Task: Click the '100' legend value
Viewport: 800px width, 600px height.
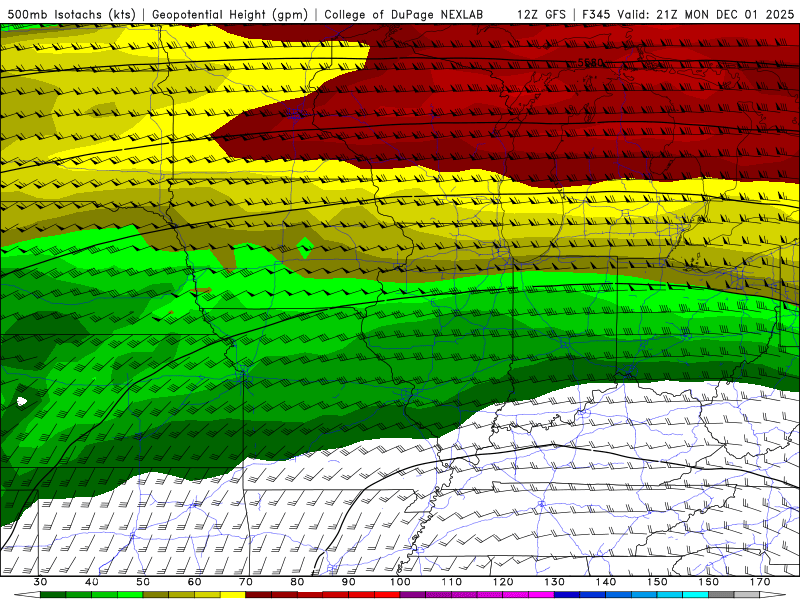Action: [400, 582]
